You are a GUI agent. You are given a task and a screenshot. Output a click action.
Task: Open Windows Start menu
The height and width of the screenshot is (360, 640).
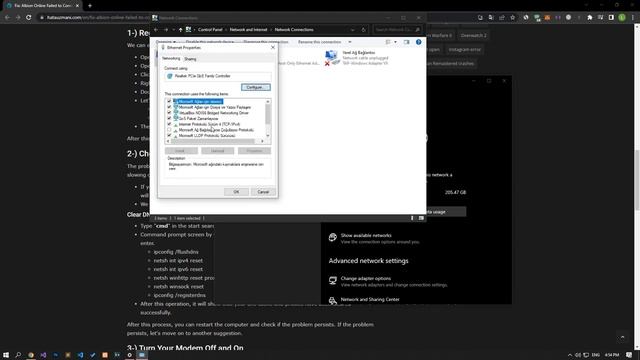coord(6,355)
